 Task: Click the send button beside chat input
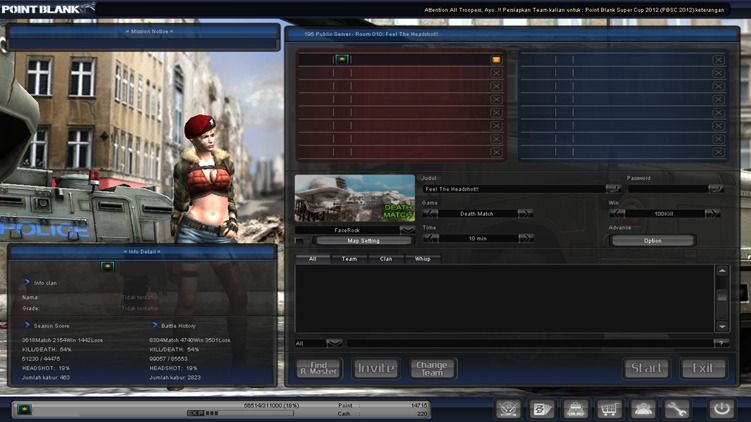(721, 343)
